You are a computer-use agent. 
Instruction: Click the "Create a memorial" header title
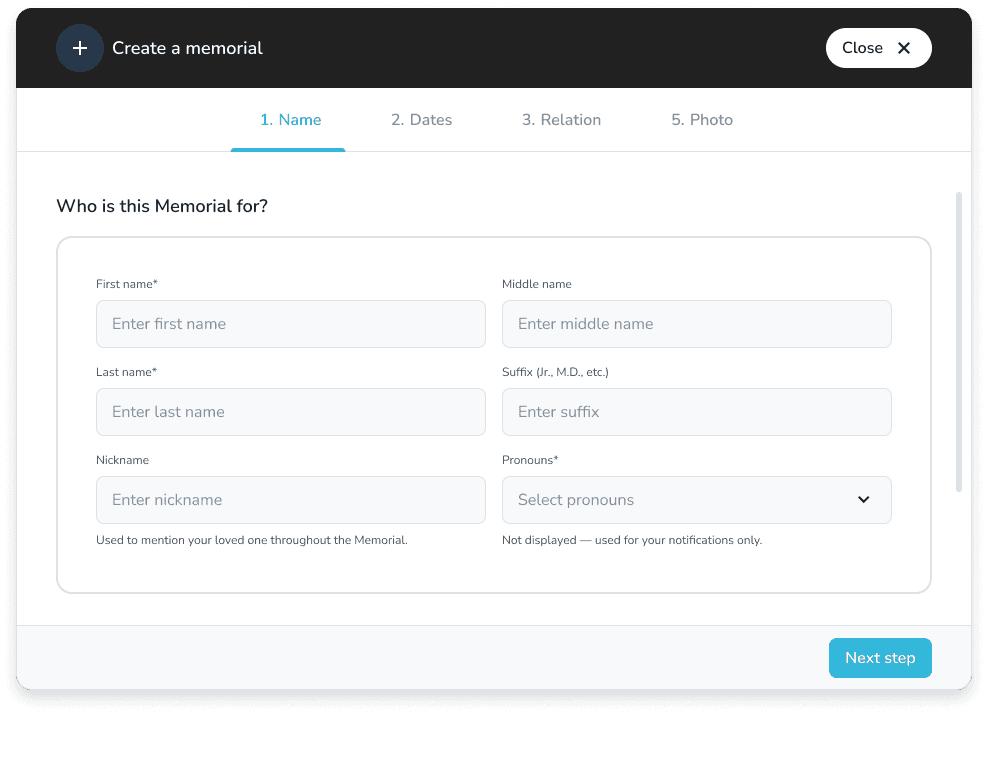point(187,47)
